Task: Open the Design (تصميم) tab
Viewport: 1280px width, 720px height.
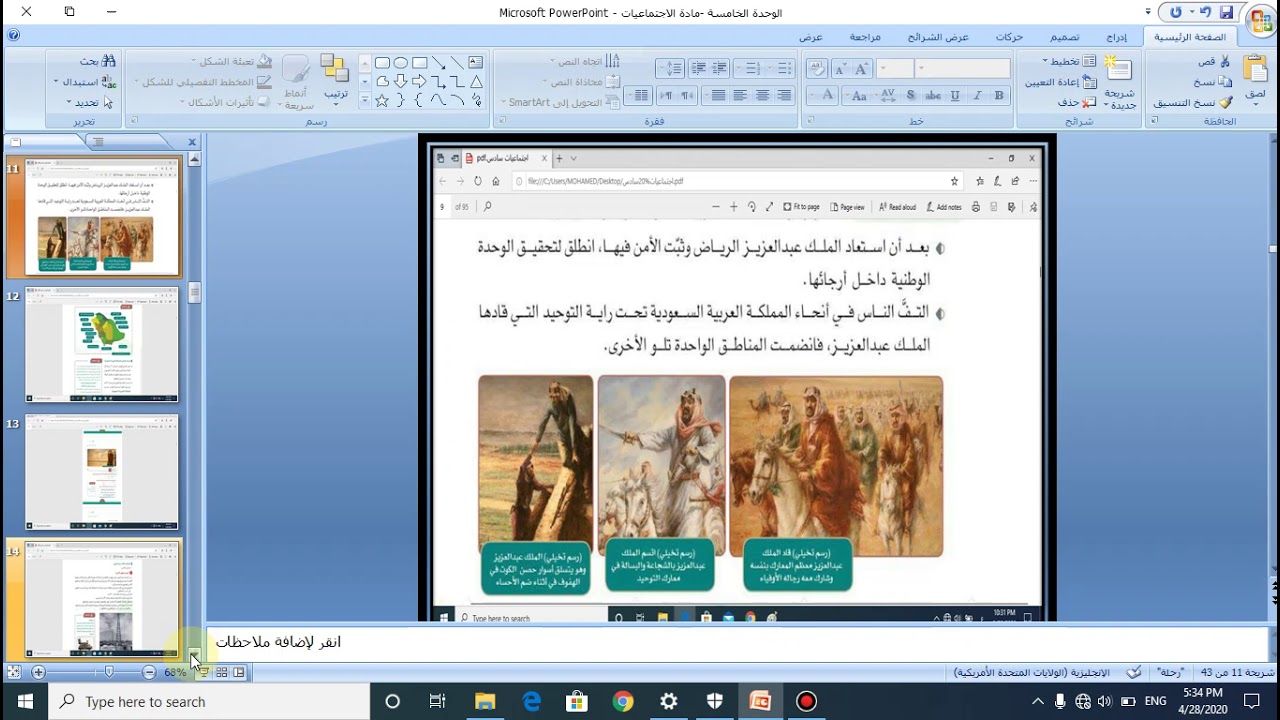Action: point(1064,37)
